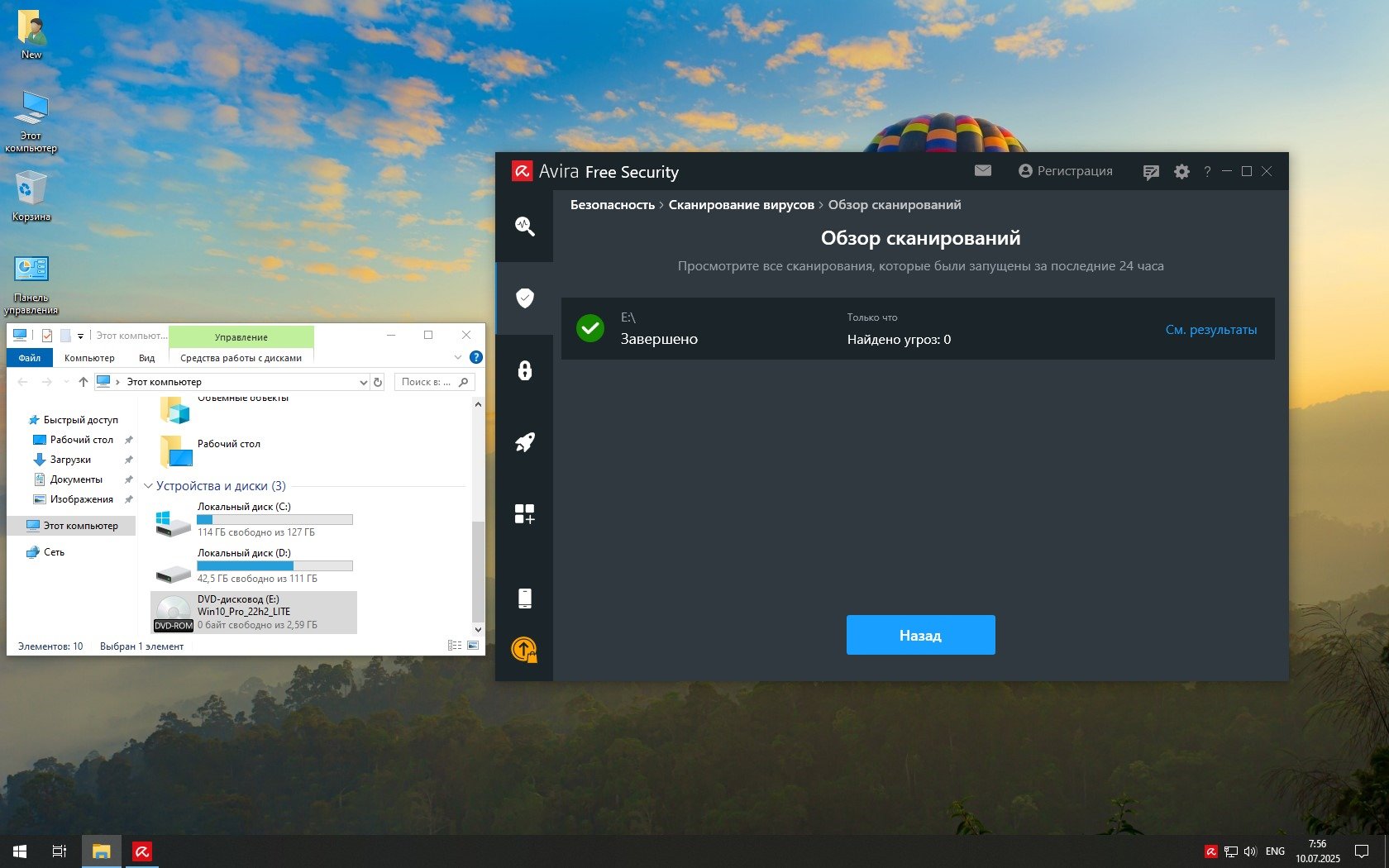This screenshot has height=868, width=1389.
Task: Select Локальный диск (C:)
Action: point(254,520)
